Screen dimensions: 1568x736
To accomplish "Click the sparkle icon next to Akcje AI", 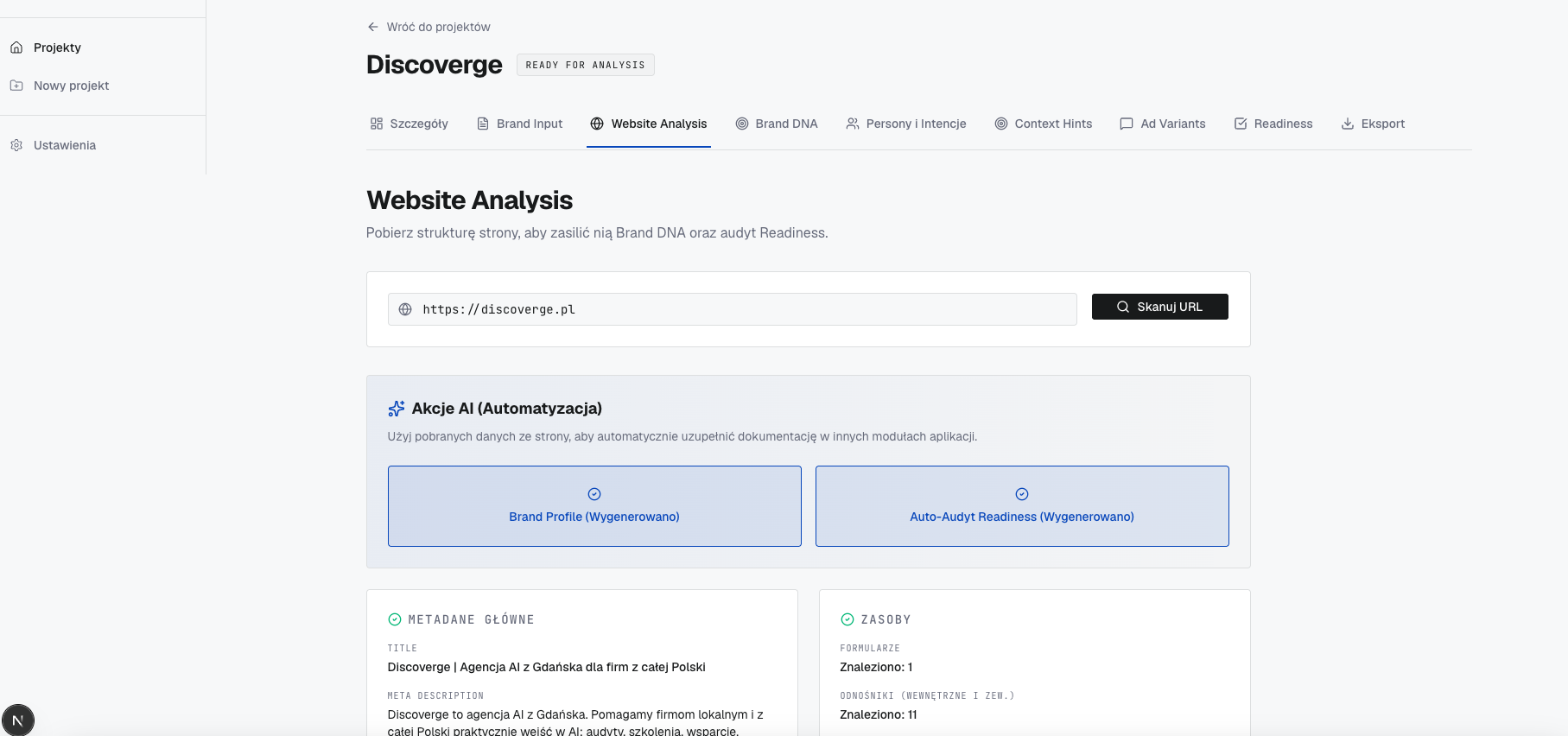I will click(x=397, y=409).
